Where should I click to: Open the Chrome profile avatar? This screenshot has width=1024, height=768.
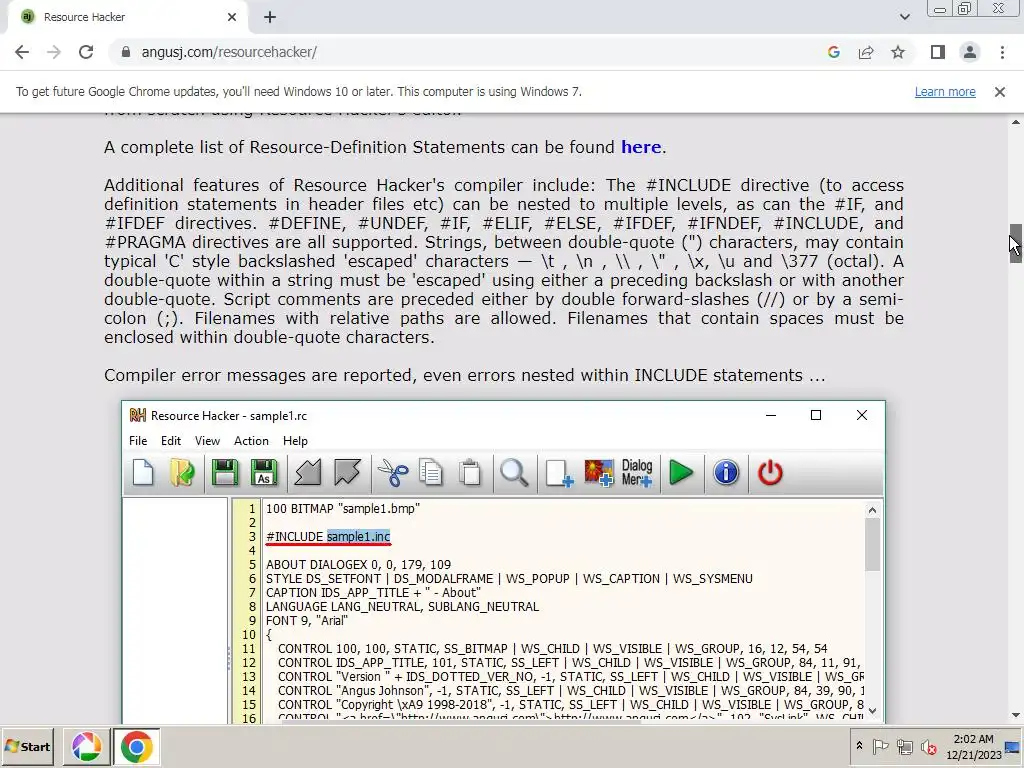click(x=970, y=52)
